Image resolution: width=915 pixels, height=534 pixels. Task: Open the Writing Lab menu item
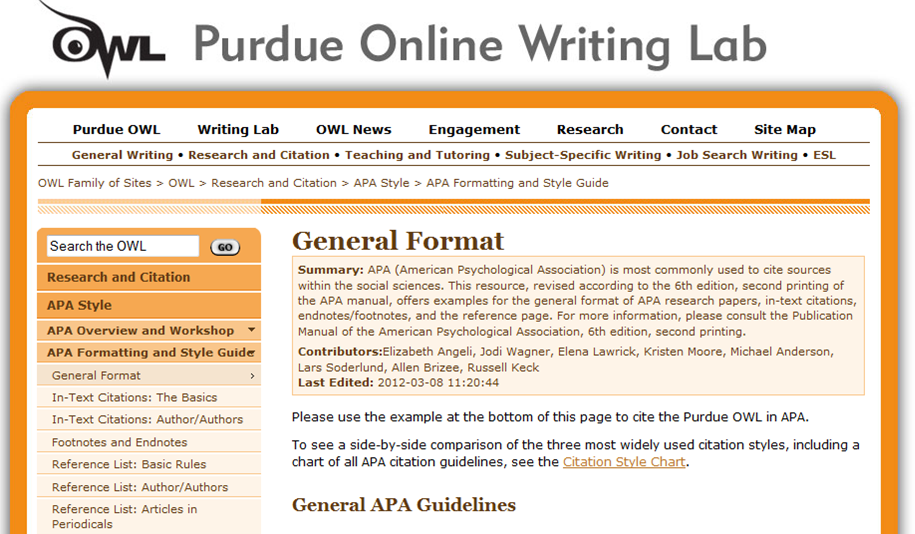coord(238,130)
